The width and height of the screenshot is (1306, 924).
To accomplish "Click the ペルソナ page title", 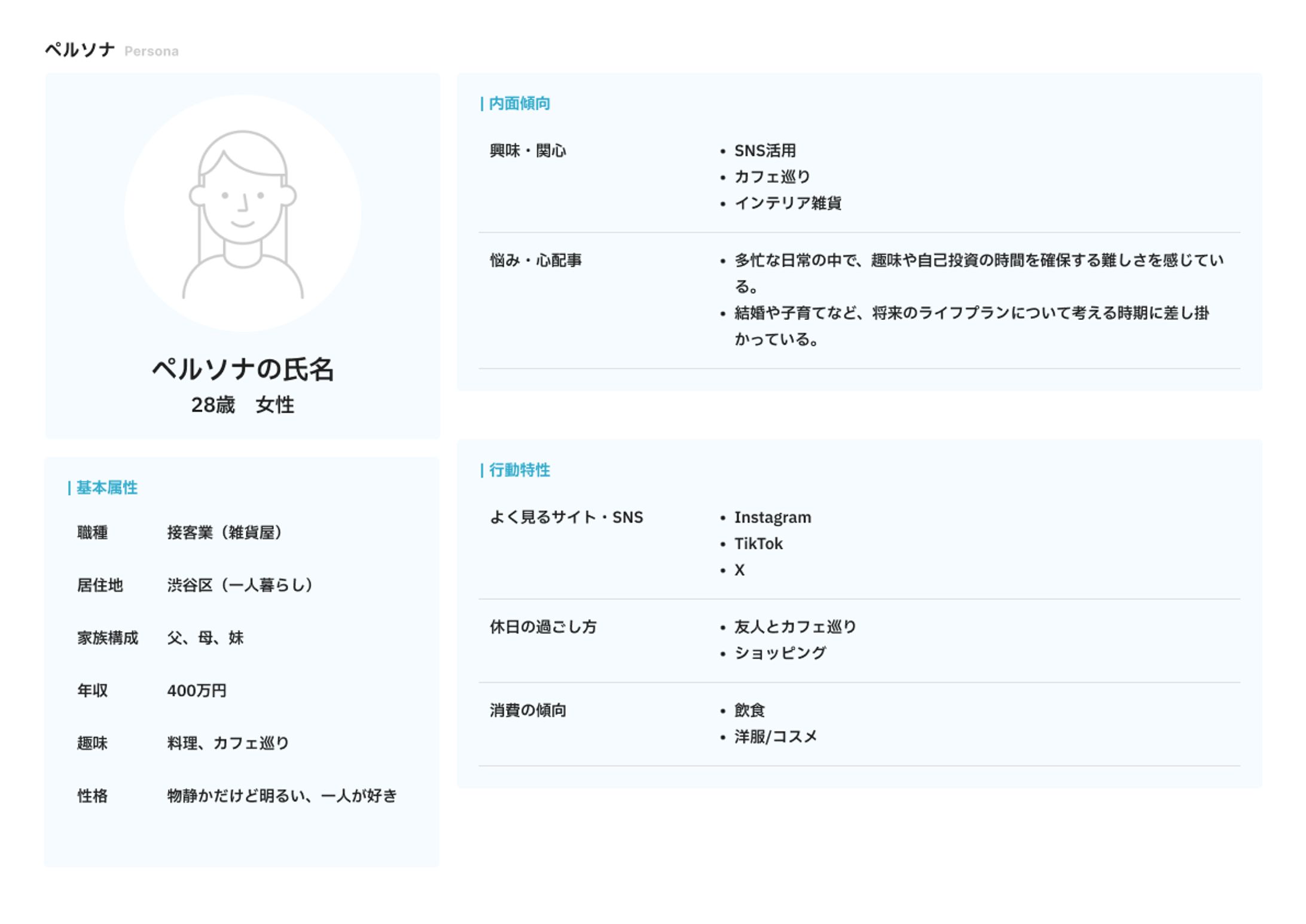I will tap(80, 50).
